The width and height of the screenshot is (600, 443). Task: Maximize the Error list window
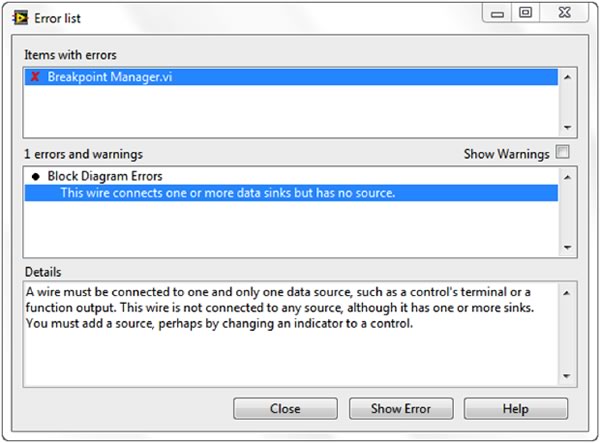click(x=525, y=14)
